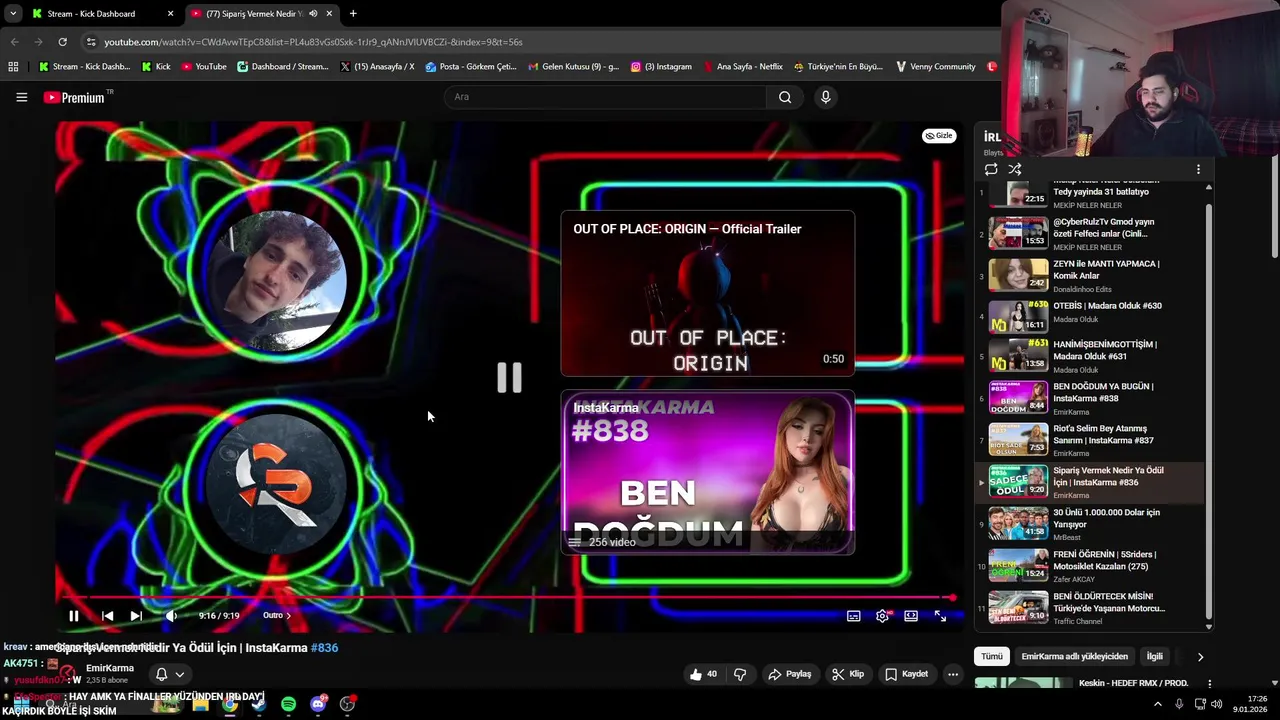
Task: Play 'FRENİ ÖĞRENİN | SSriders' playlist video
Action: pyautogui.click(x=1090, y=566)
